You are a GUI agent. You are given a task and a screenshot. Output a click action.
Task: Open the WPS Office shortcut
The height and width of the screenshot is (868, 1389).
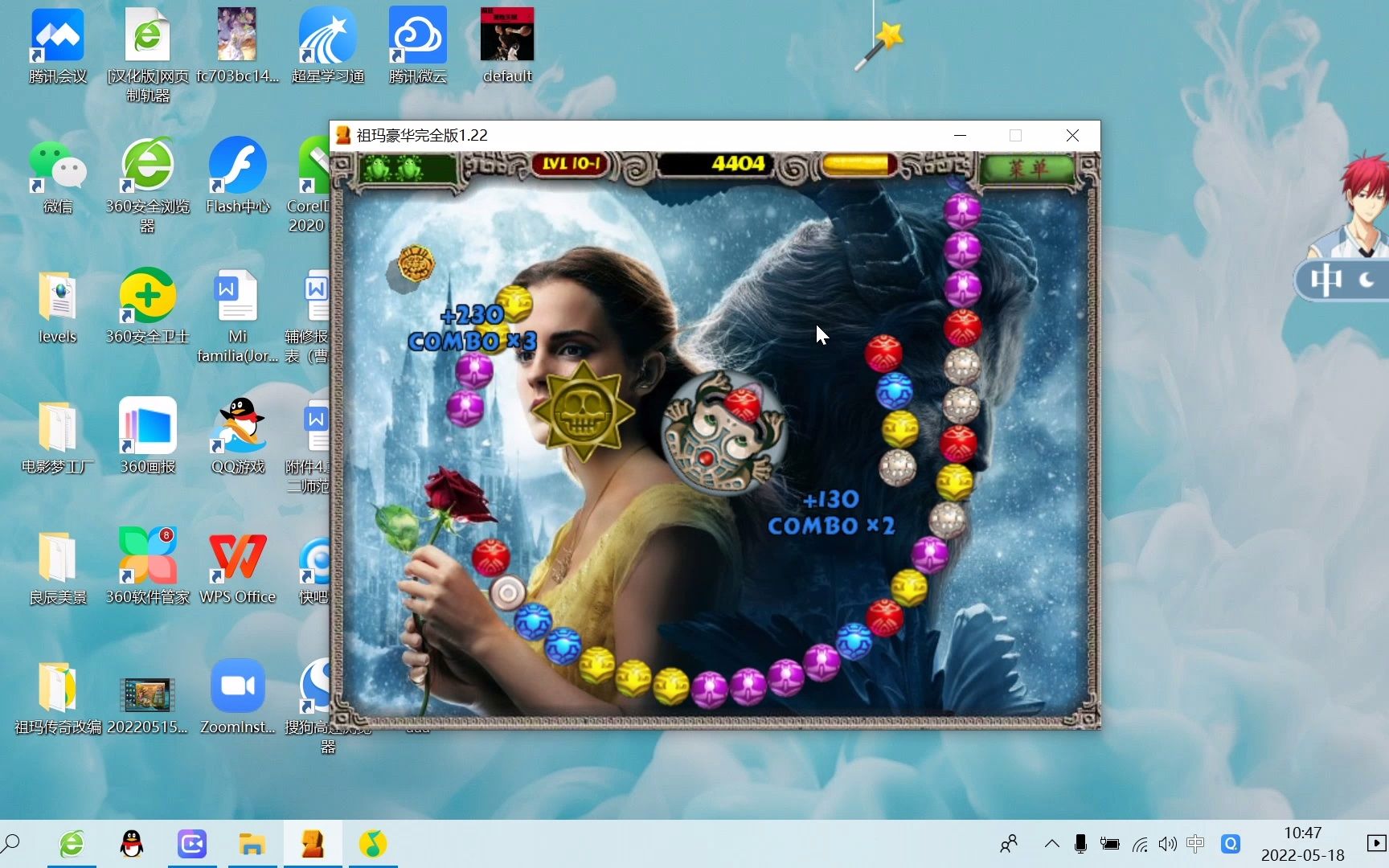(x=237, y=568)
